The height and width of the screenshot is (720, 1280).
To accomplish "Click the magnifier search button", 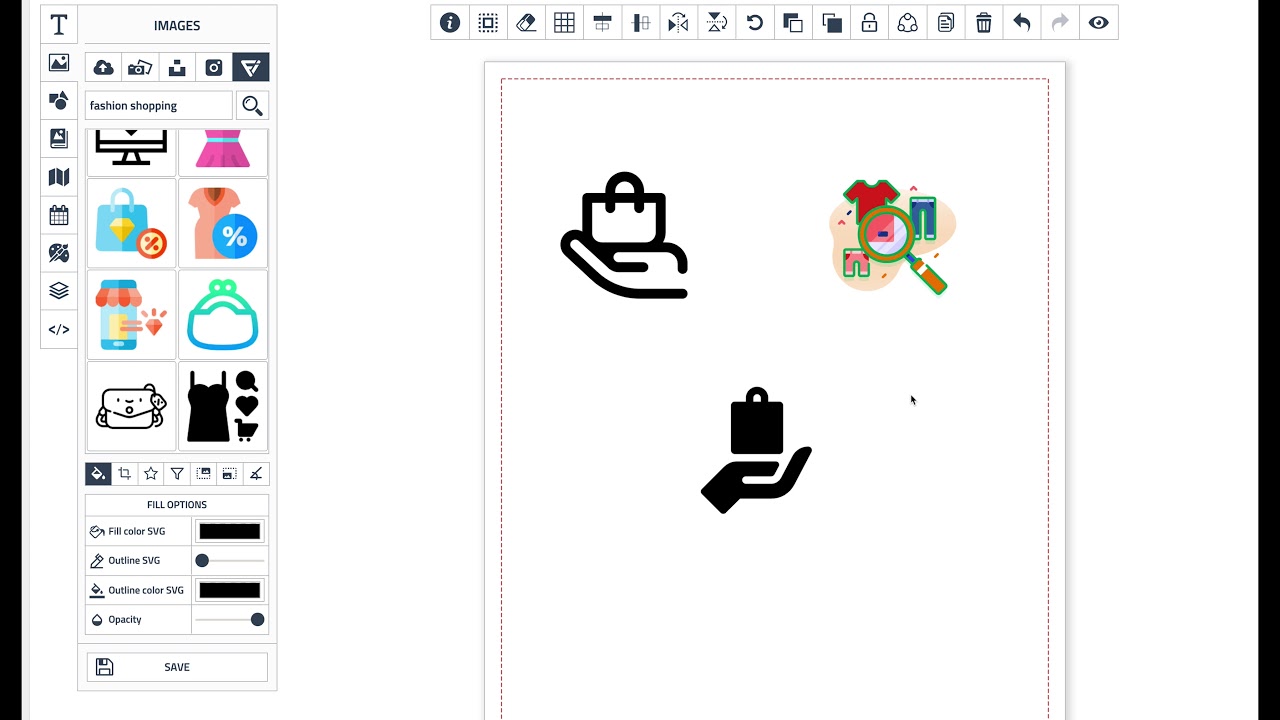I will click(x=252, y=105).
